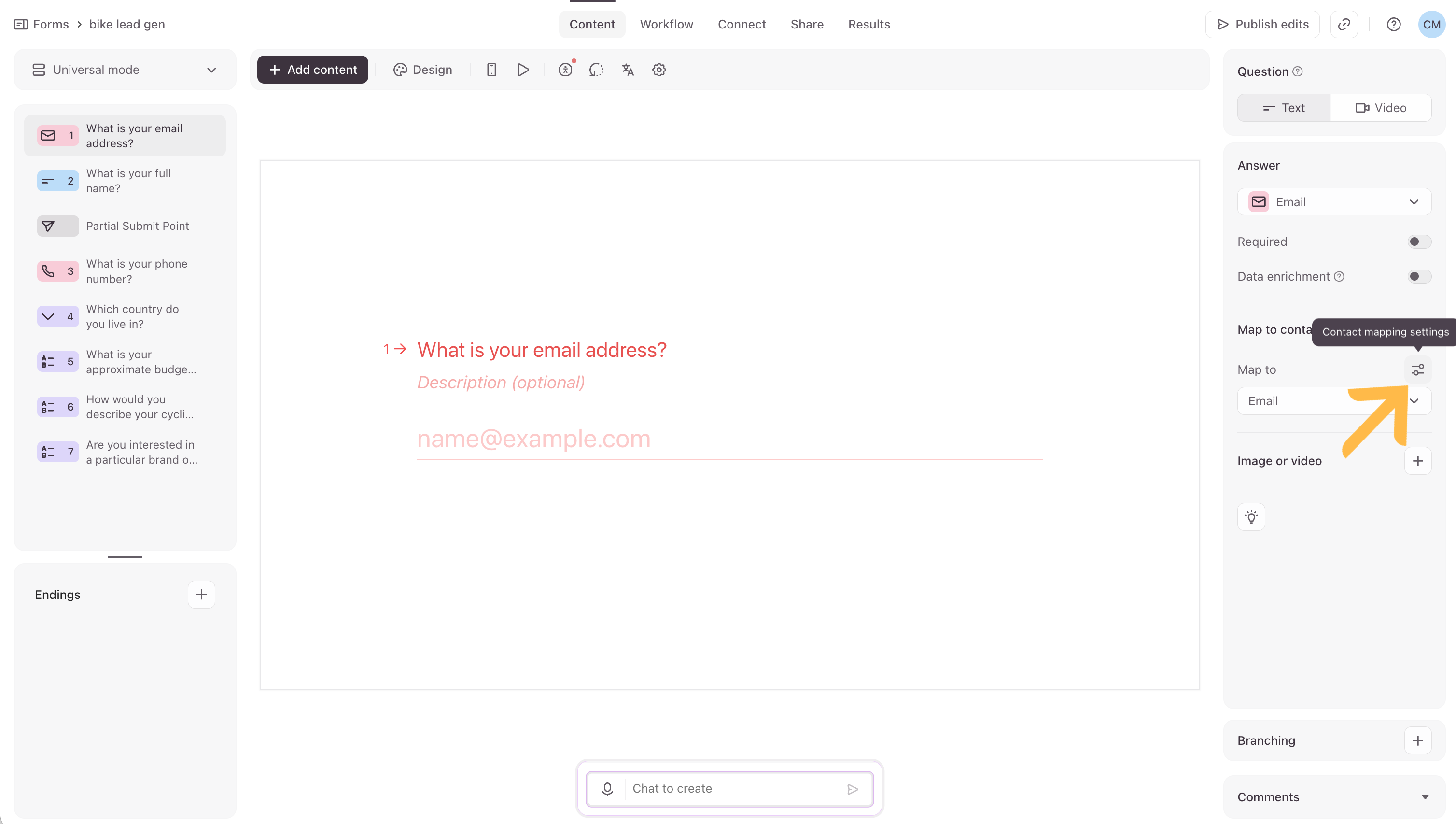The height and width of the screenshot is (824, 1456).
Task: Switch to the Workflow tab
Action: 666,24
